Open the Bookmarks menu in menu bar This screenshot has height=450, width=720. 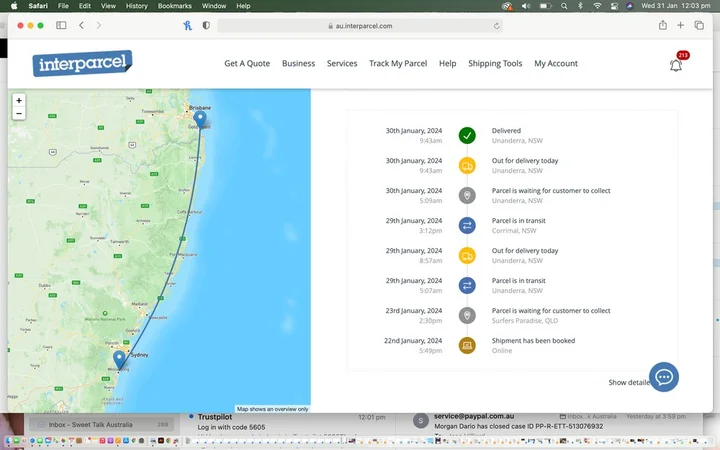(174, 6)
